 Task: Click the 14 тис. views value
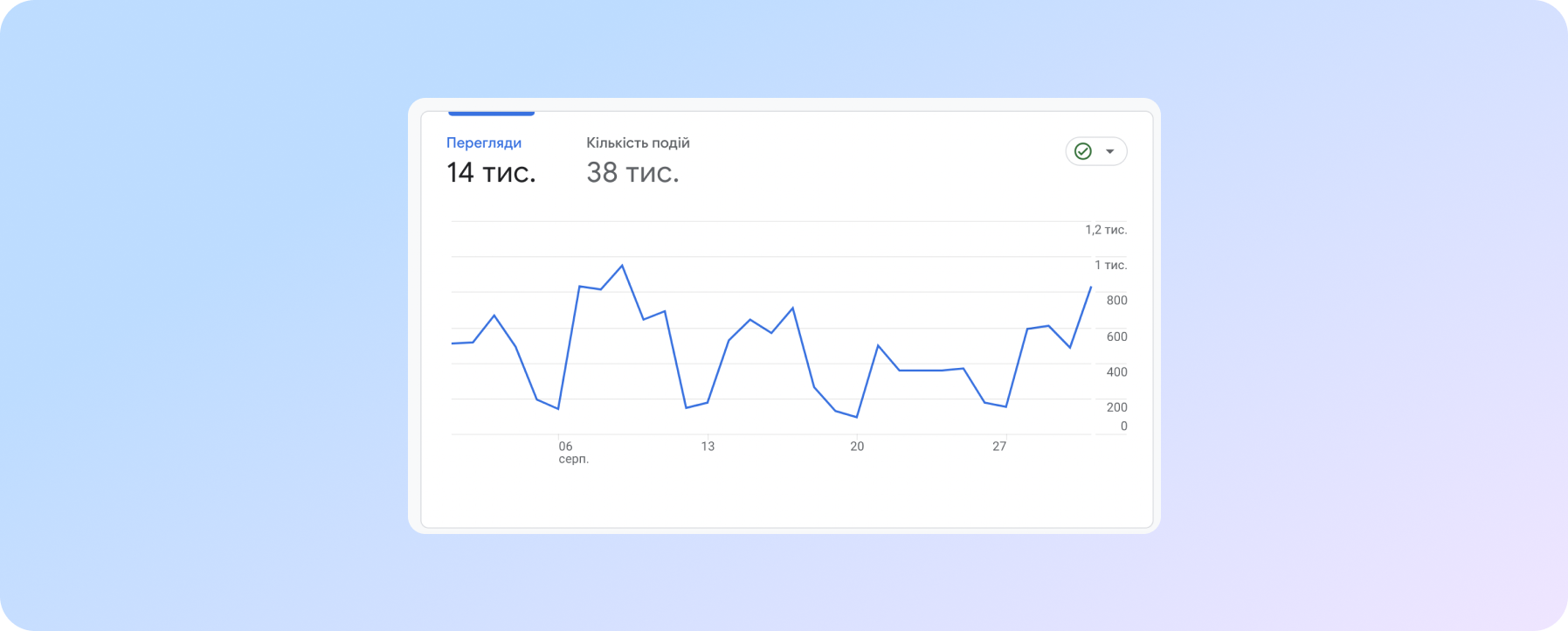[491, 173]
